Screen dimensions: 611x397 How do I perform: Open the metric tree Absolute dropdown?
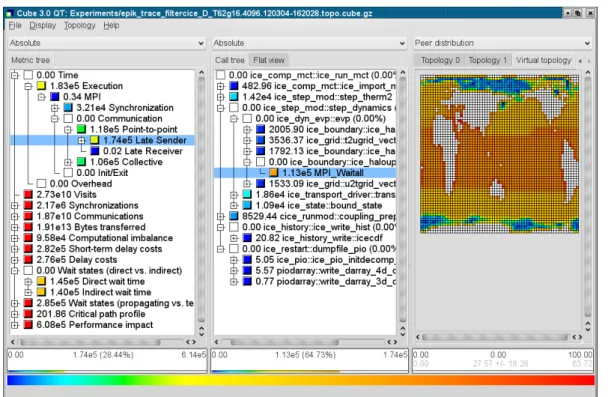[106, 43]
